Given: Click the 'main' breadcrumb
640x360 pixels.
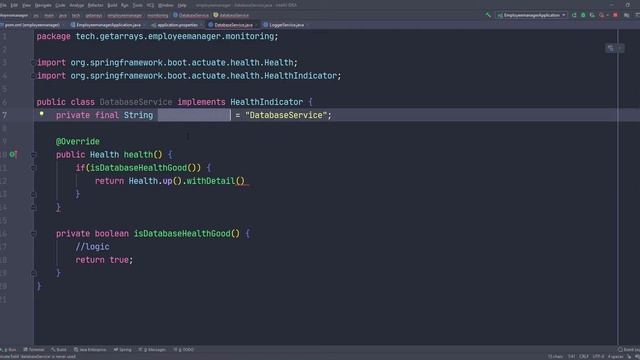Looking at the screenshot, I should (49, 16).
